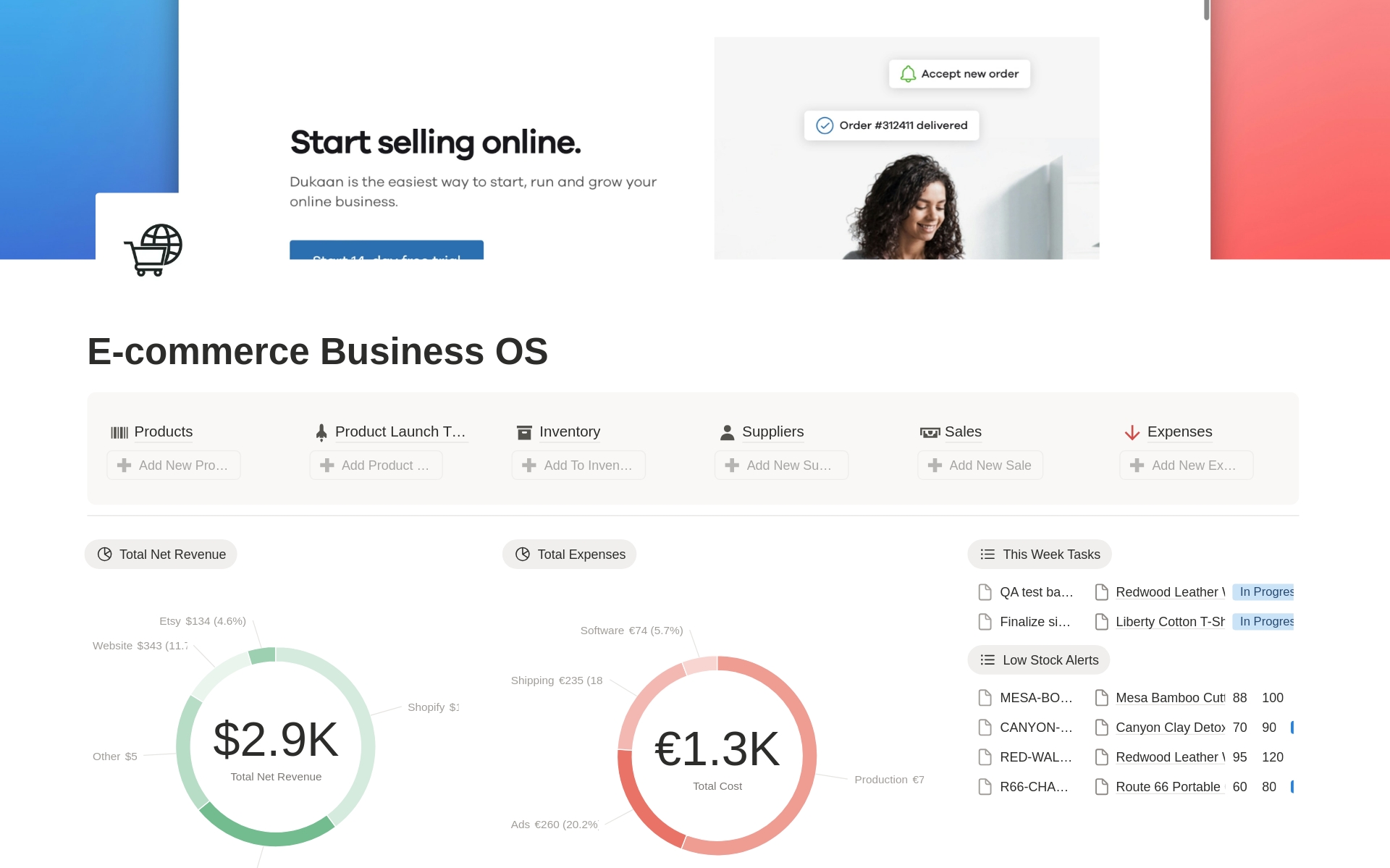Click the Add To Inventory button
The image size is (1390, 868).
point(578,465)
